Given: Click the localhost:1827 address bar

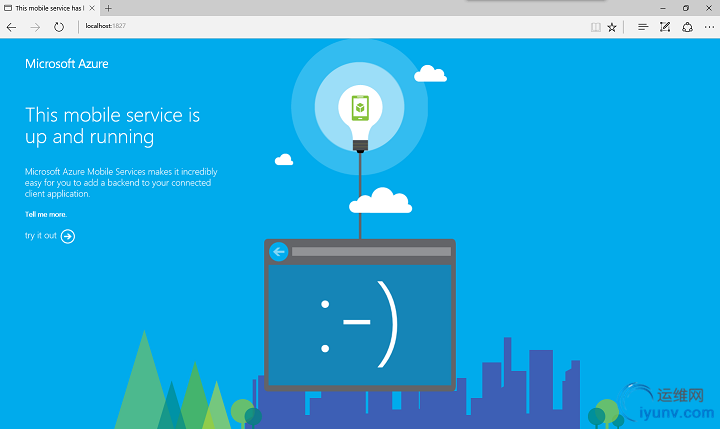Looking at the screenshot, I should tap(105, 26).
